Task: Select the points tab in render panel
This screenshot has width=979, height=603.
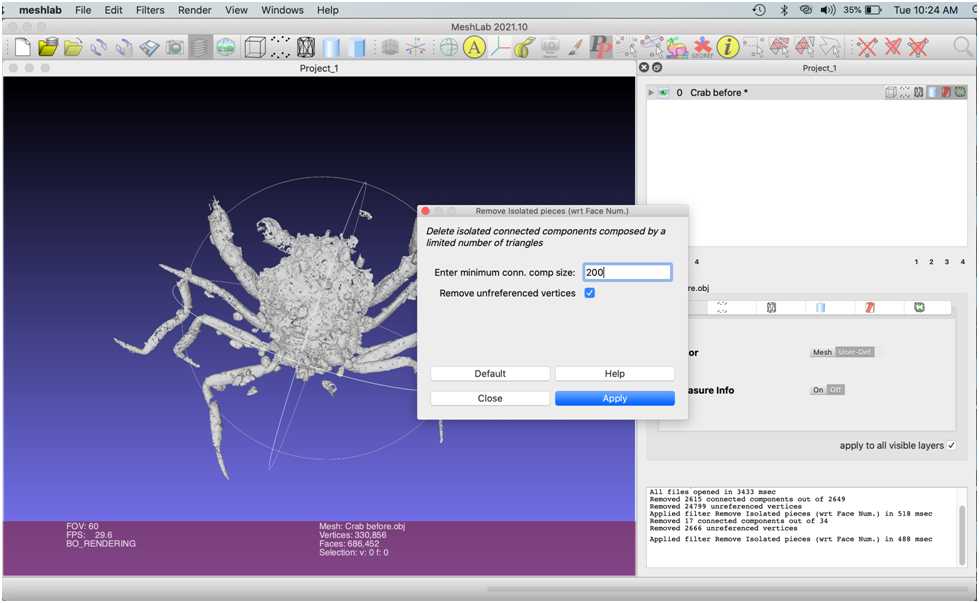Action: point(722,307)
